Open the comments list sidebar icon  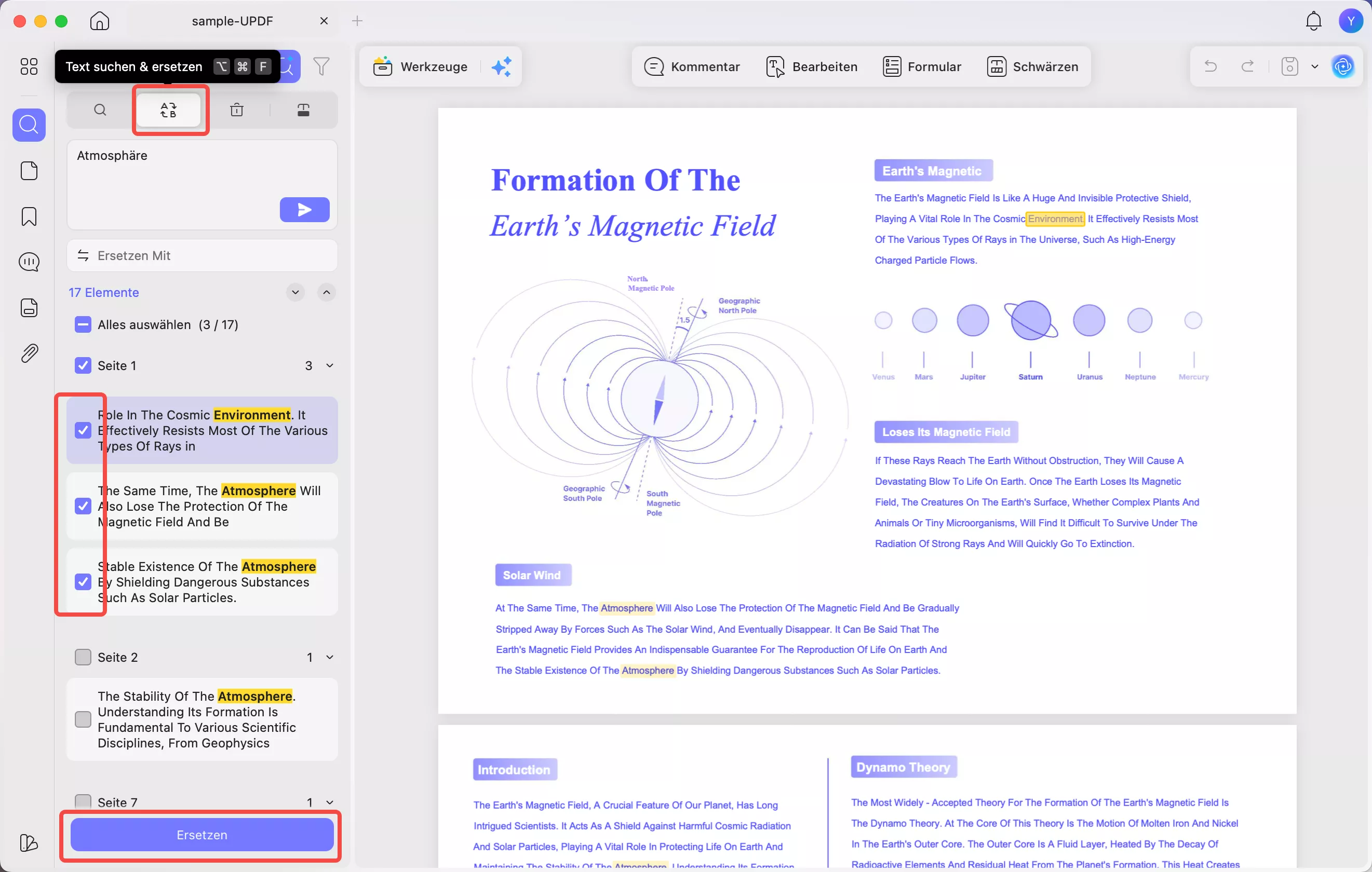29,262
